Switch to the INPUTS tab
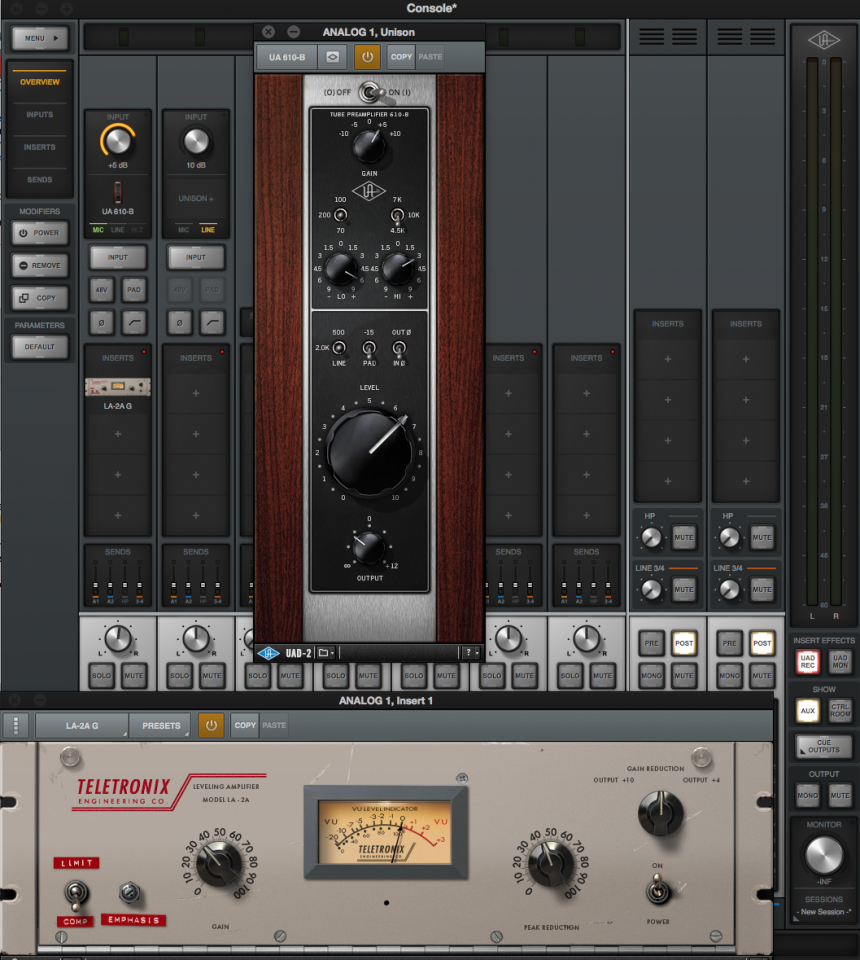This screenshot has height=960, width=860. 40,114
